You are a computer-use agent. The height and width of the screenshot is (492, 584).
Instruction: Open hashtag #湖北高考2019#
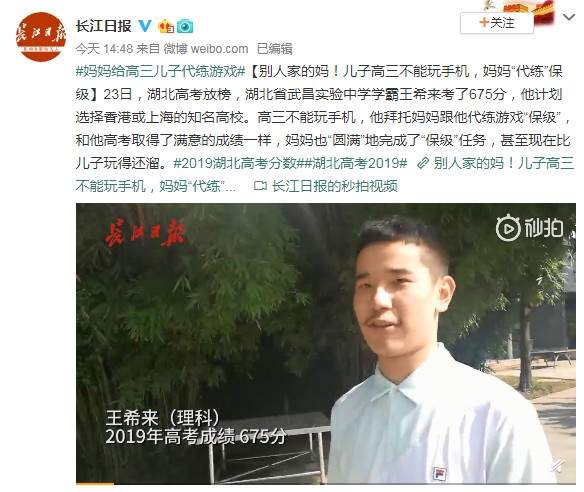(352, 163)
